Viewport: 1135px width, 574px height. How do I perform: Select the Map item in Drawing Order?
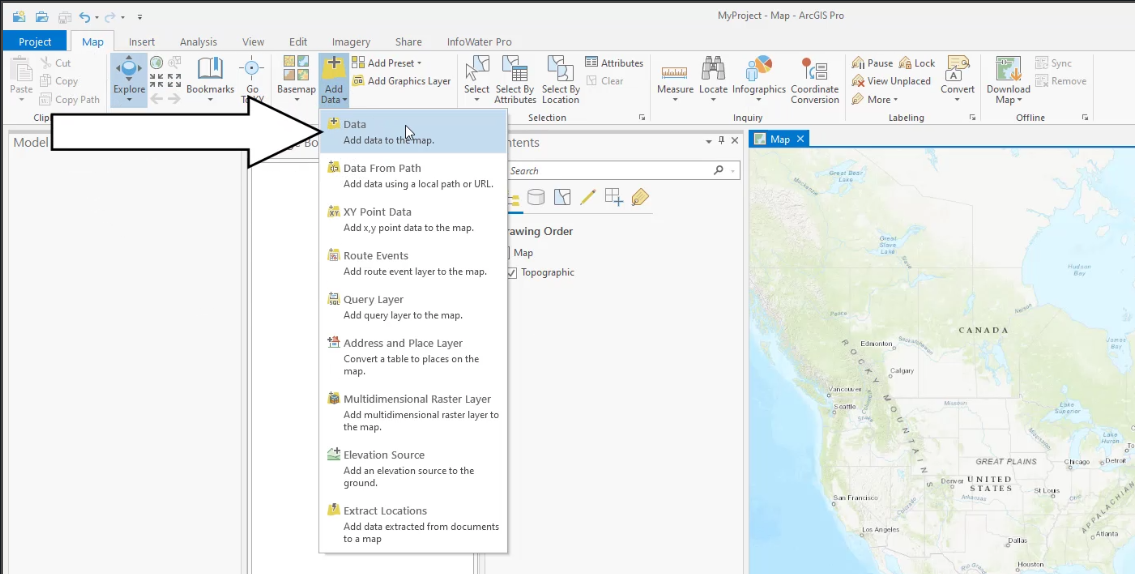(523, 253)
